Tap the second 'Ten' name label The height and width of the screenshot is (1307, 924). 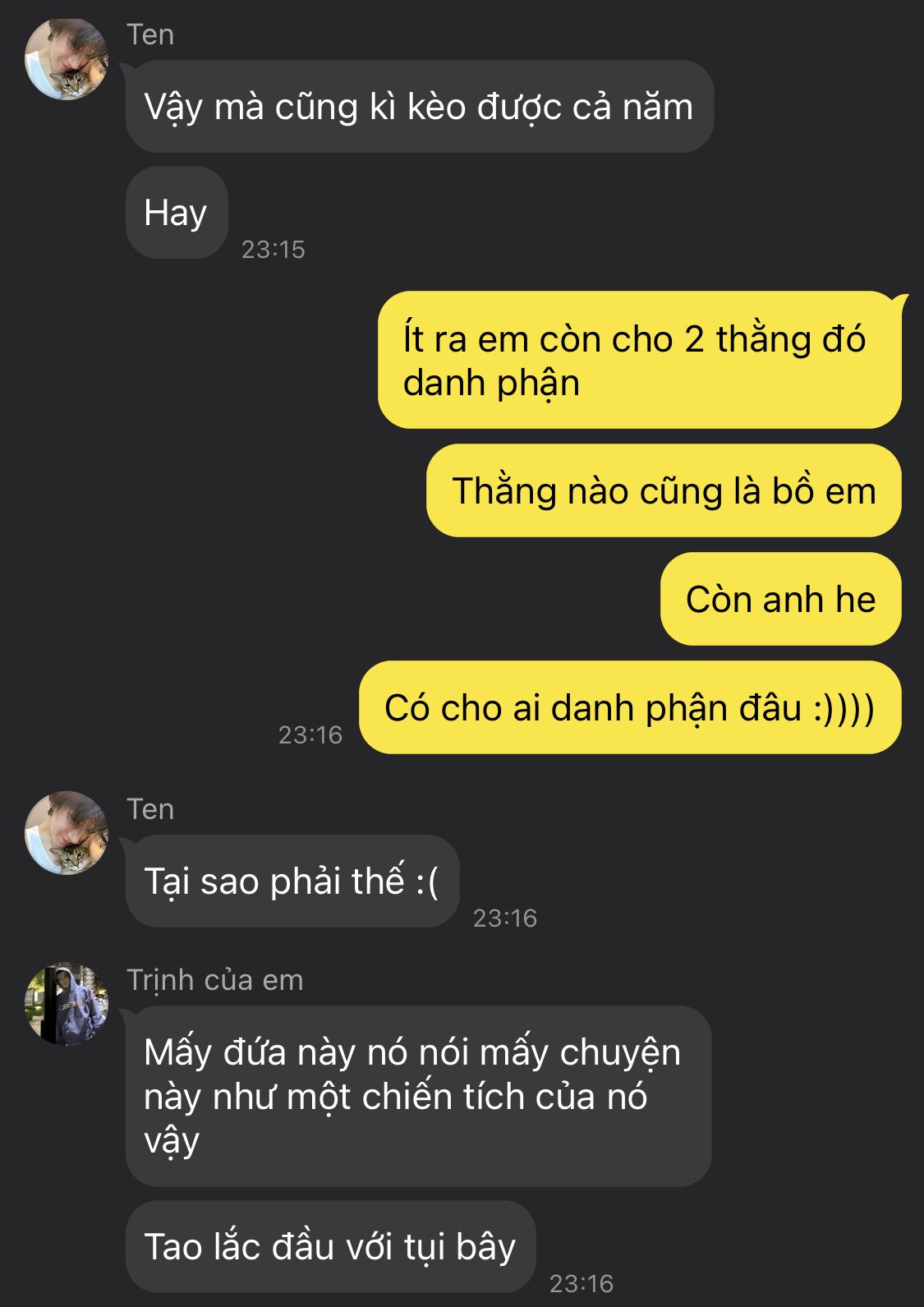(150, 809)
